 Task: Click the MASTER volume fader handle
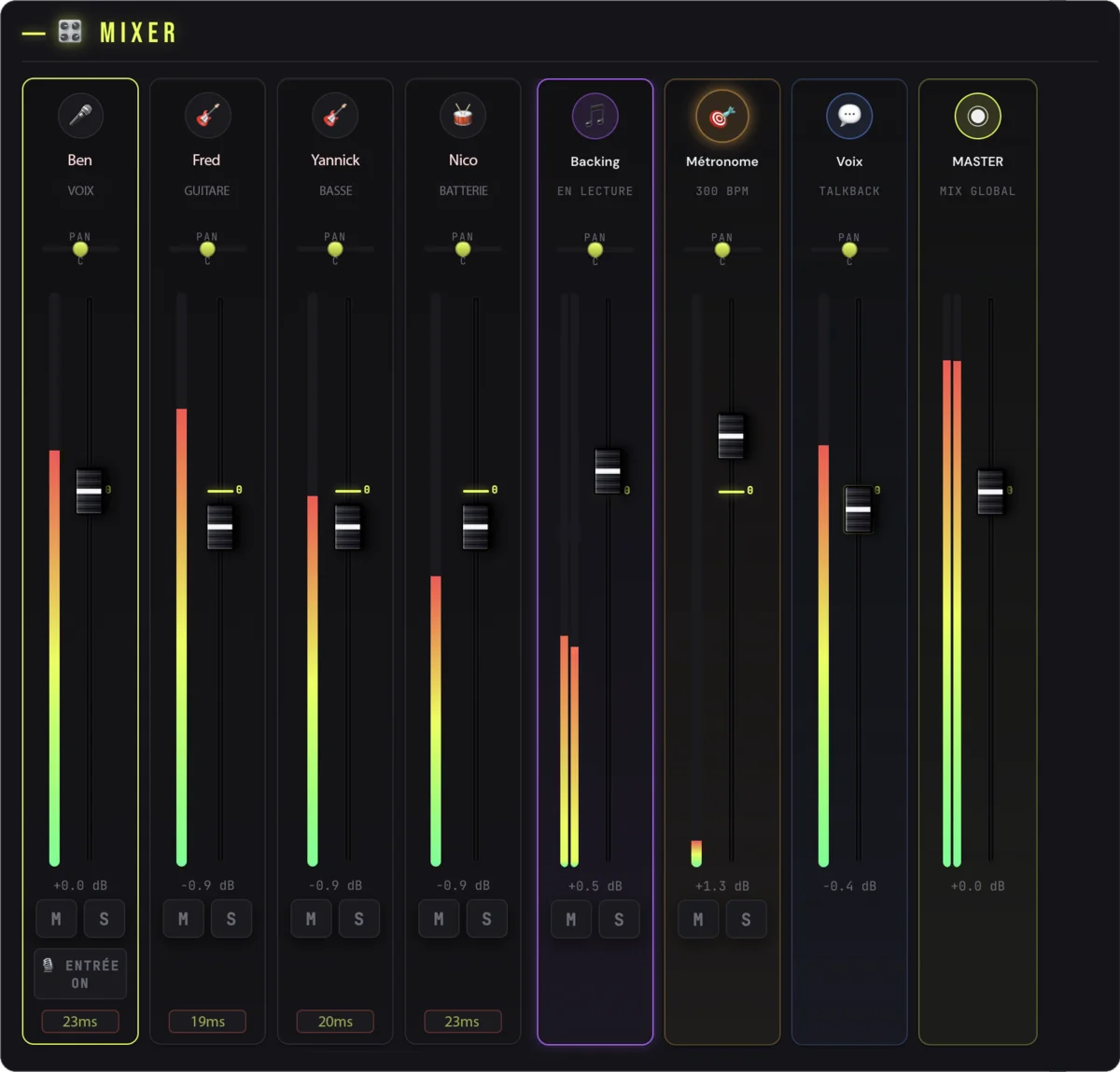(x=990, y=492)
